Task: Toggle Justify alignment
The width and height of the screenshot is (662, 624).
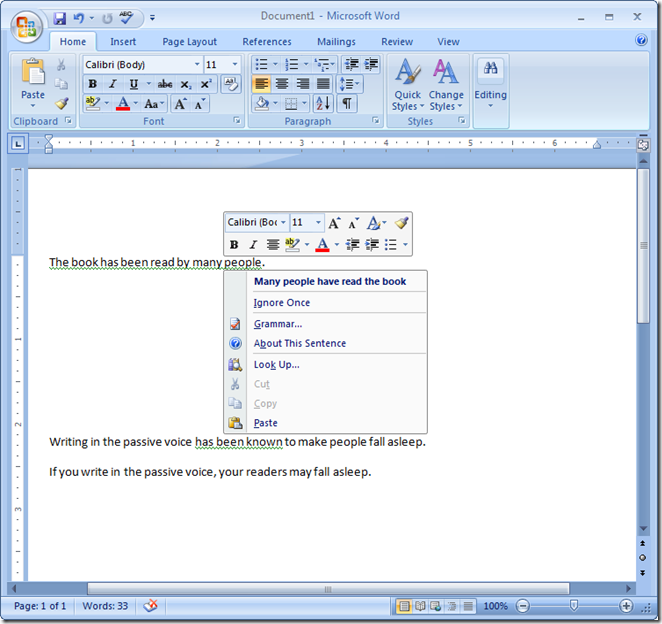Action: (323, 84)
